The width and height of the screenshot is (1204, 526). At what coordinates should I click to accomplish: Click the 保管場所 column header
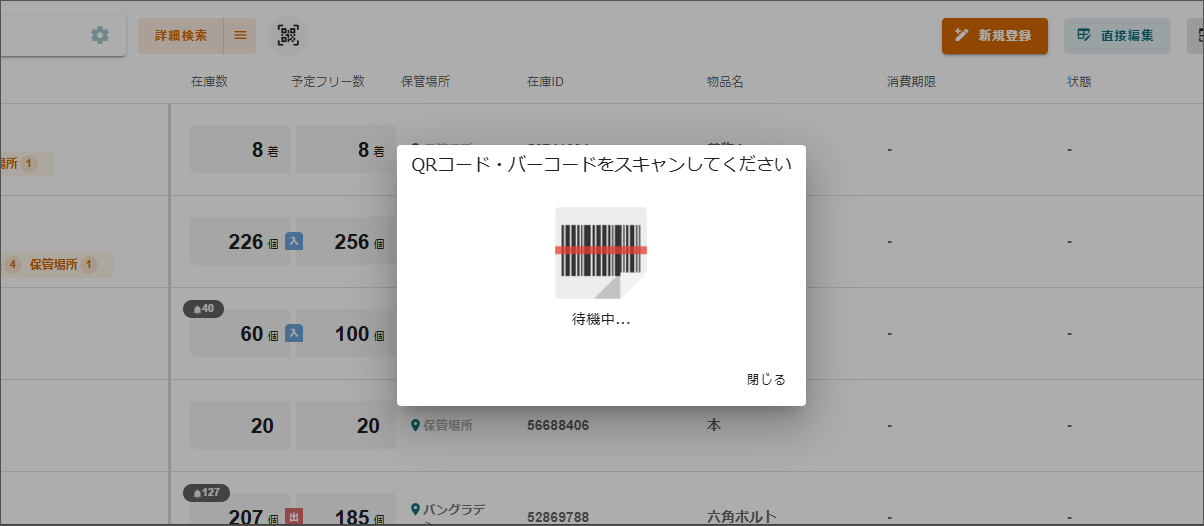tap(425, 82)
